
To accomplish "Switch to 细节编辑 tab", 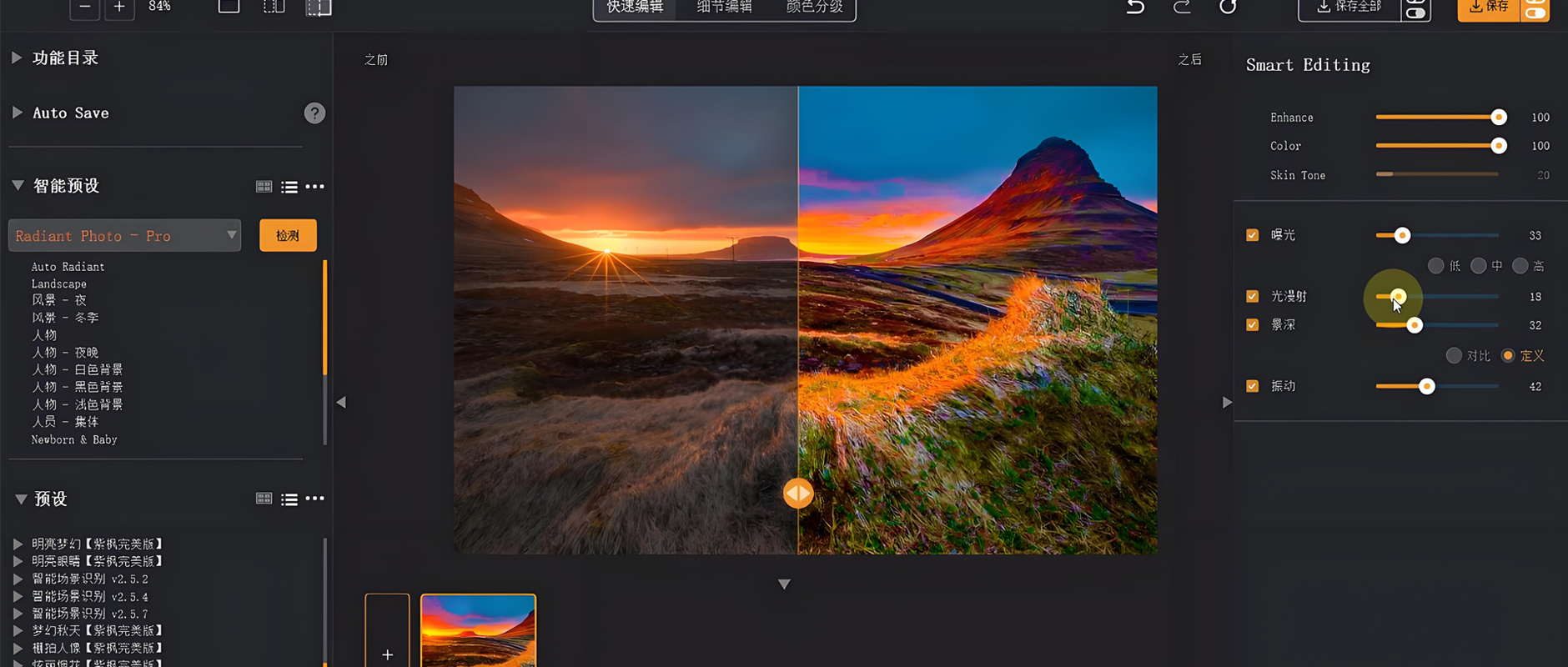I will pyautogui.click(x=724, y=8).
